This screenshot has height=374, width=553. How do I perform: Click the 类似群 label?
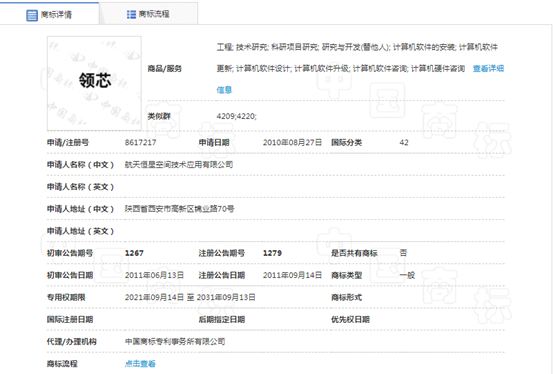tap(159, 116)
